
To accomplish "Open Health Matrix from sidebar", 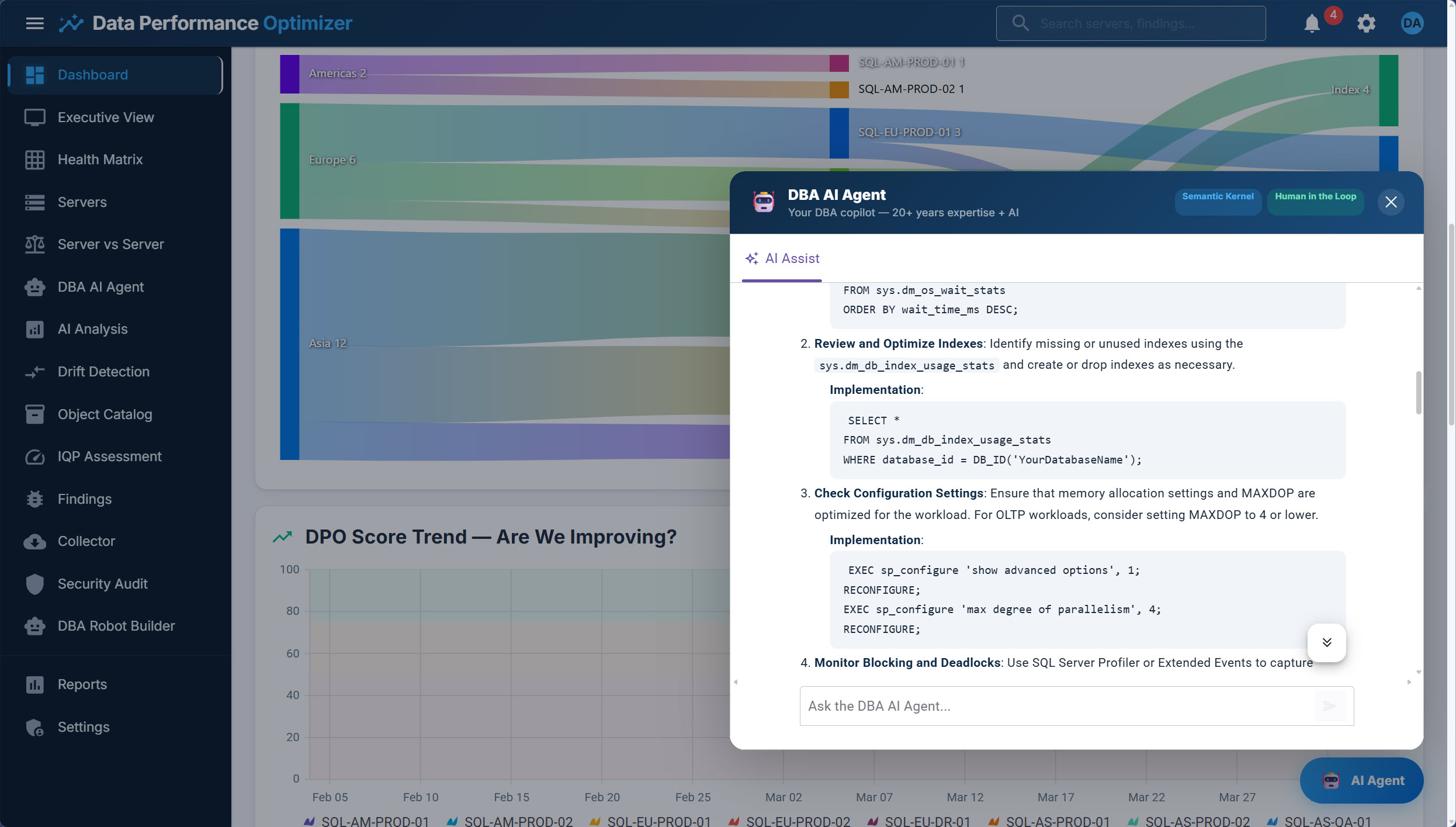I will [100, 160].
